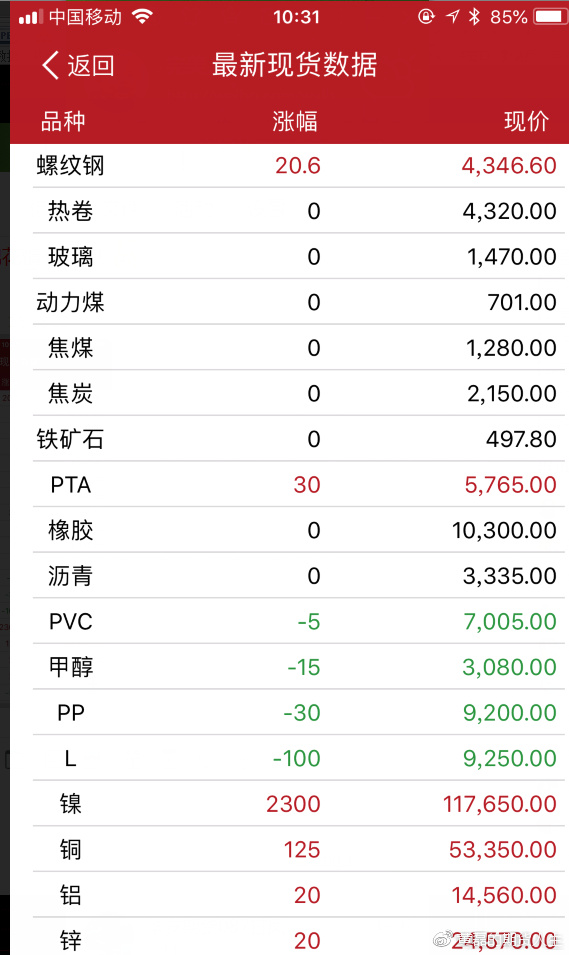Tap the 返回 back button text
This screenshot has height=955, width=569.
pos(90,65)
